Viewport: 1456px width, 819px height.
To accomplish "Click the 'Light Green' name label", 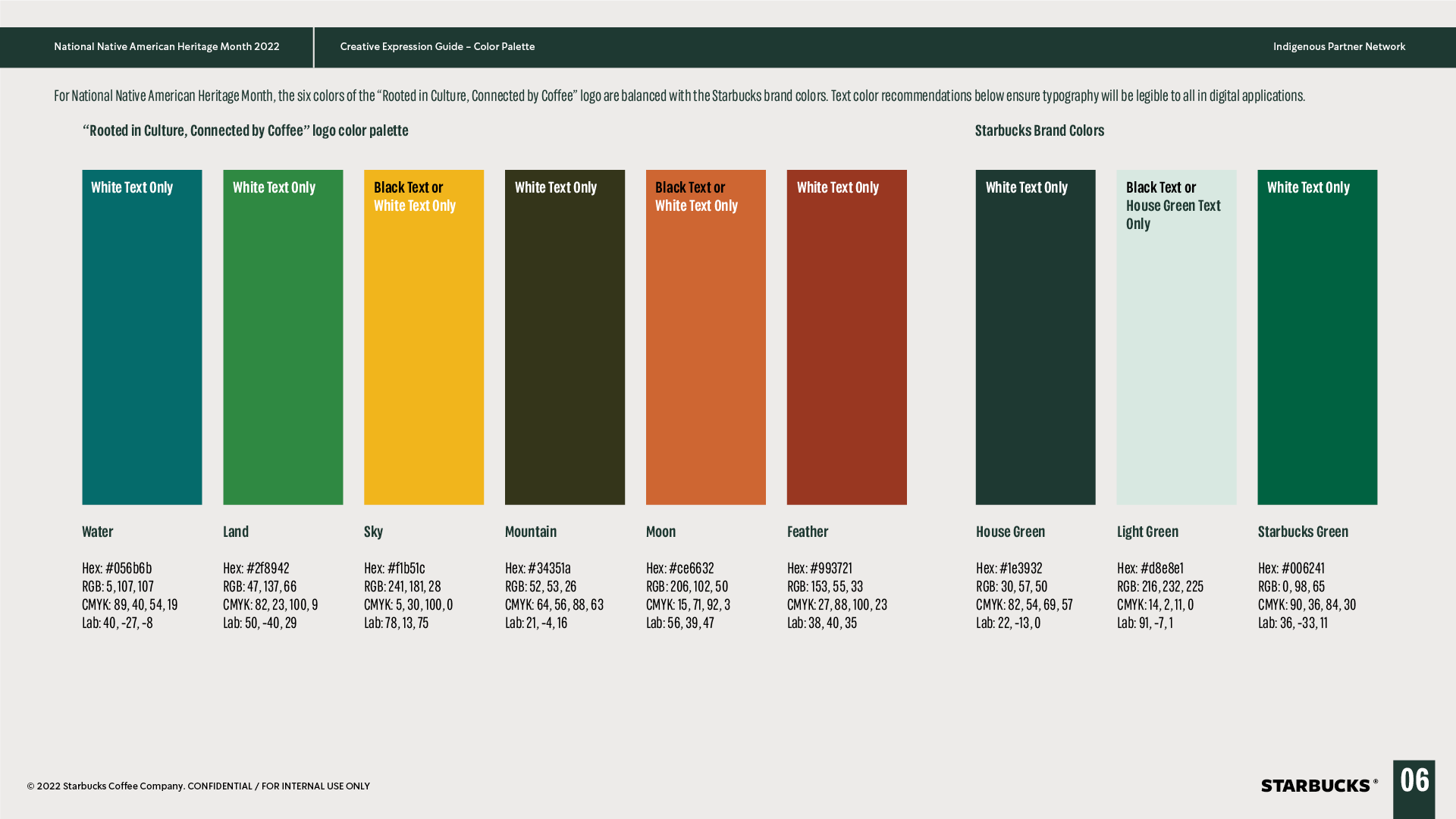I will [1148, 532].
